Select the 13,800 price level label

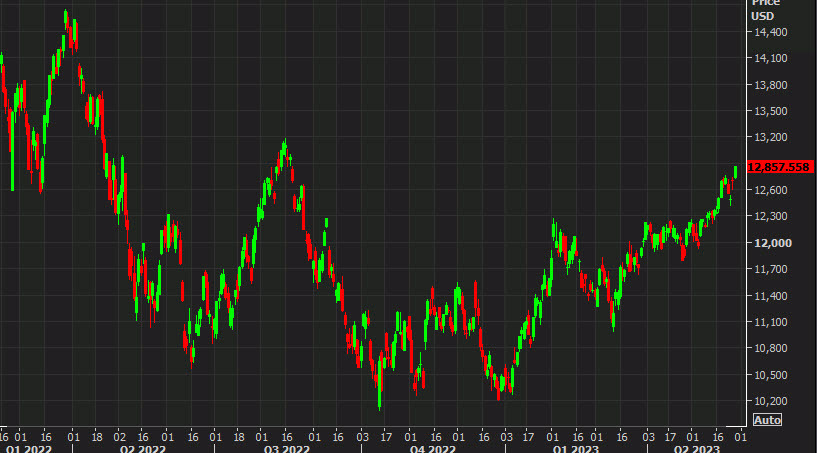pyautogui.click(x=771, y=85)
